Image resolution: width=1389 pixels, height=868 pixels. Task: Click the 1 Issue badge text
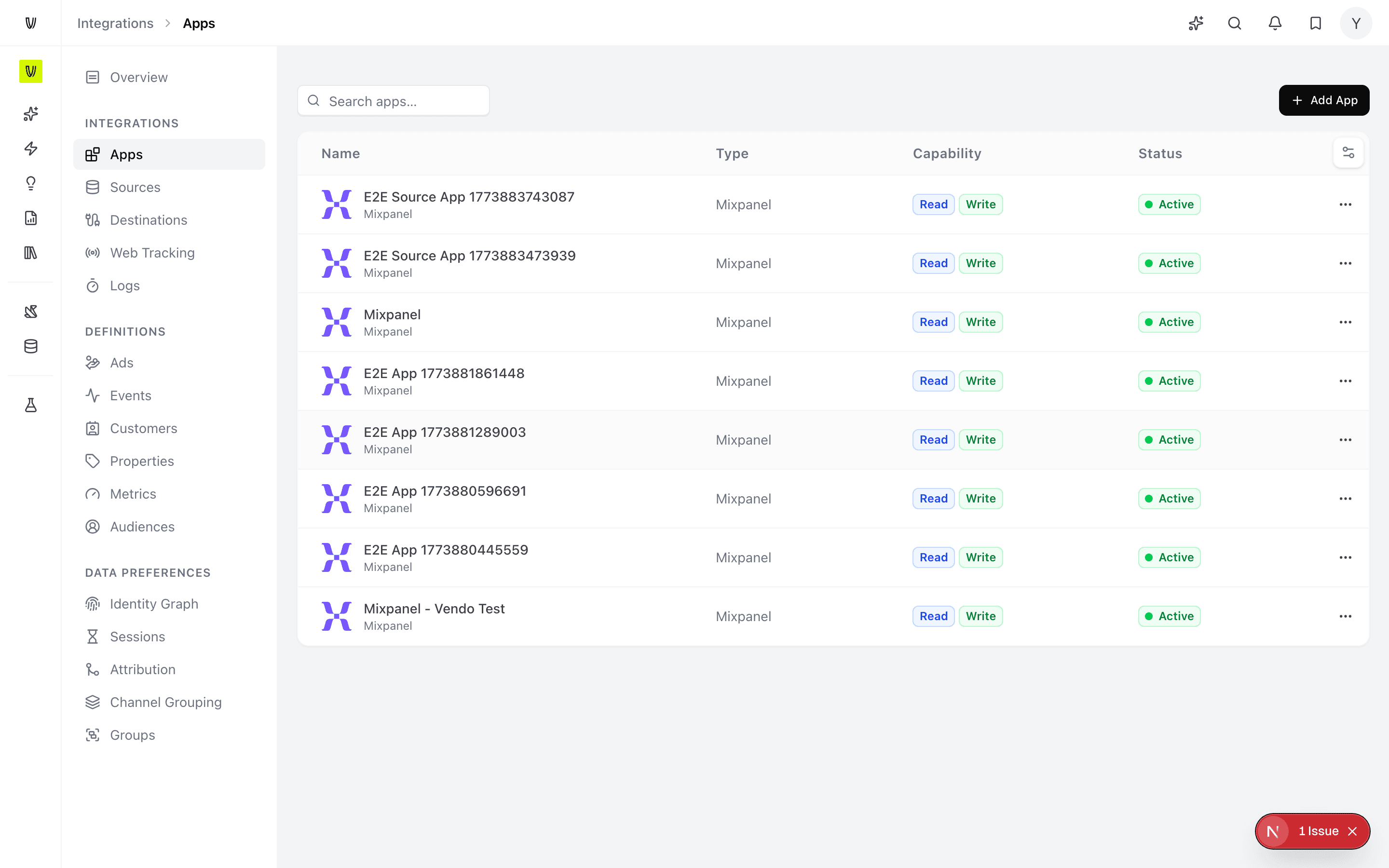click(x=1319, y=831)
